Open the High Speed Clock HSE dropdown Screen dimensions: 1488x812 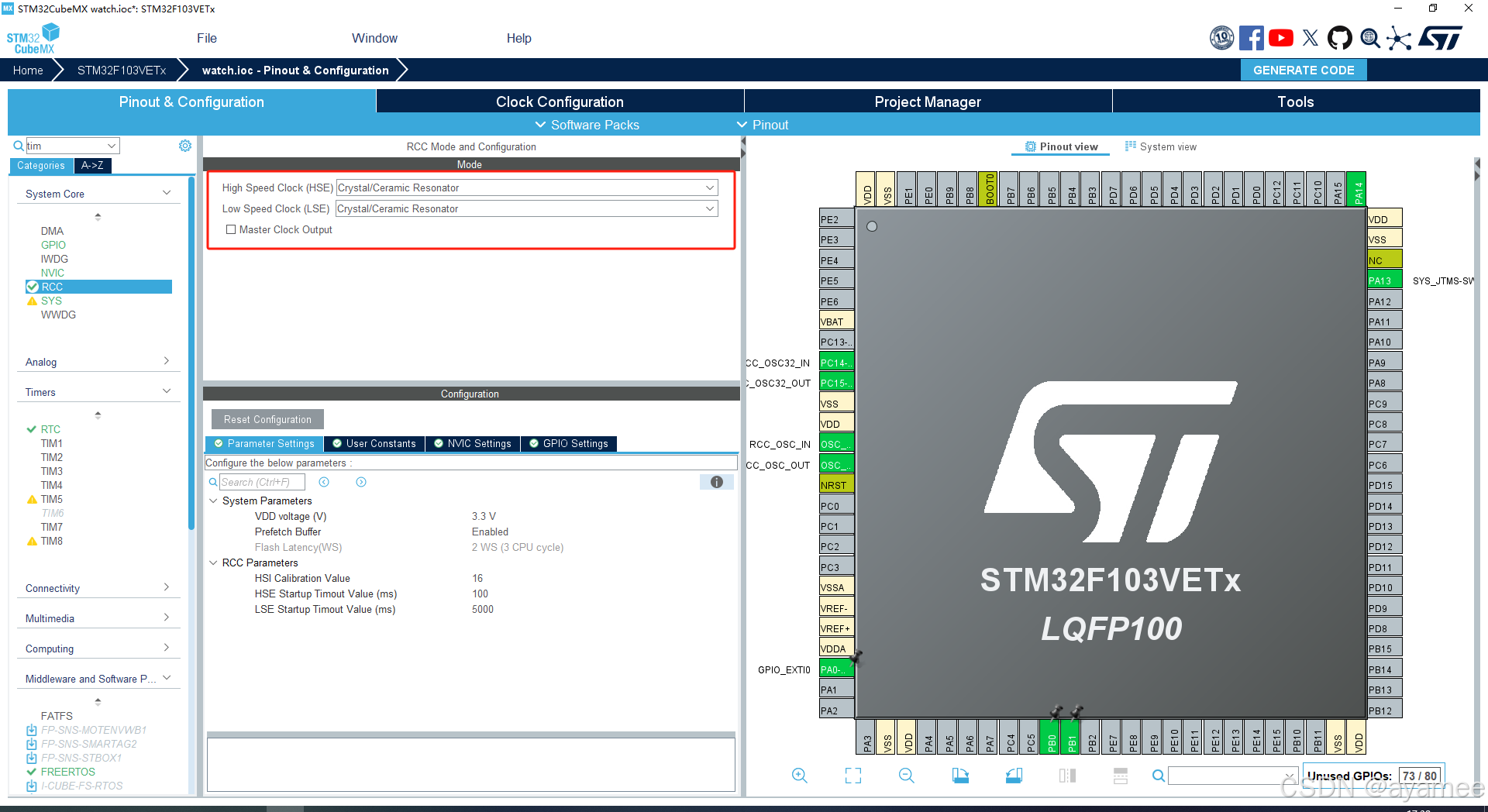(x=708, y=188)
